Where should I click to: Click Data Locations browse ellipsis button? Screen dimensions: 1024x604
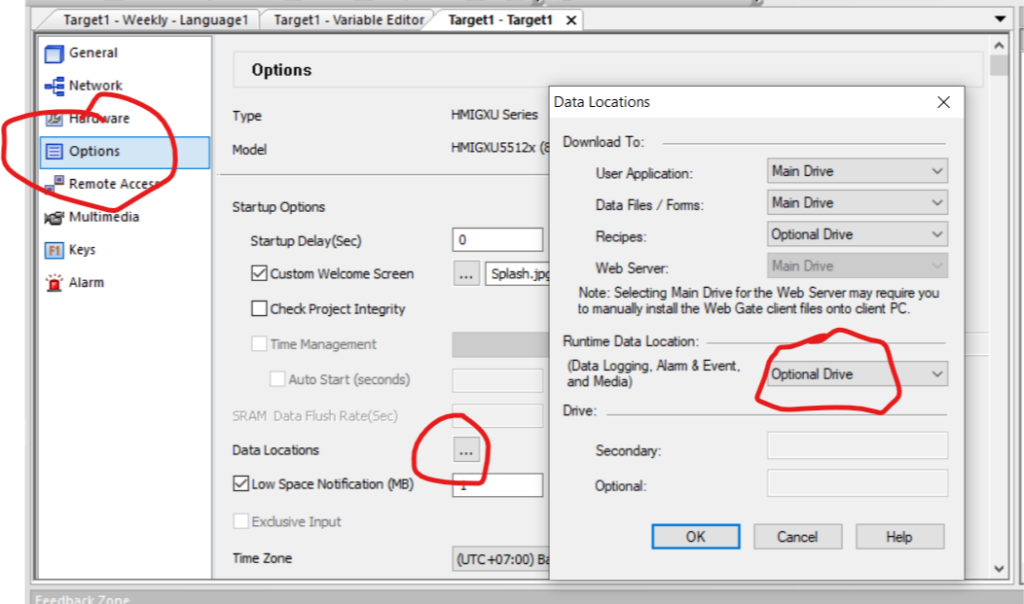[466, 451]
